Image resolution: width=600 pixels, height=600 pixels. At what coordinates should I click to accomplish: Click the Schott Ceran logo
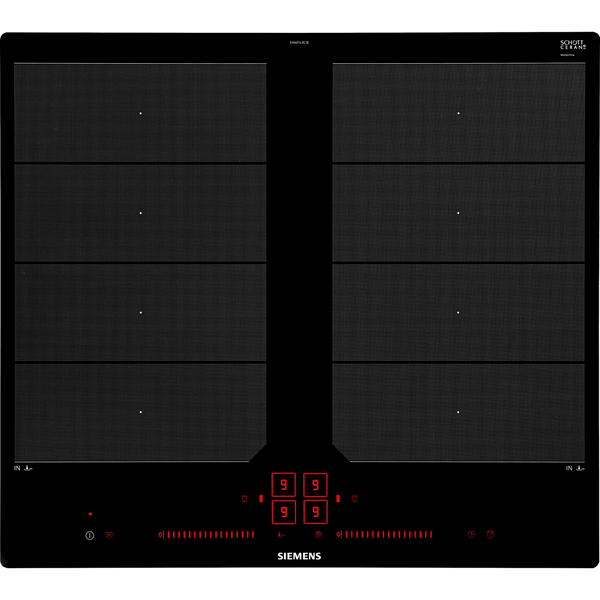tap(573, 46)
